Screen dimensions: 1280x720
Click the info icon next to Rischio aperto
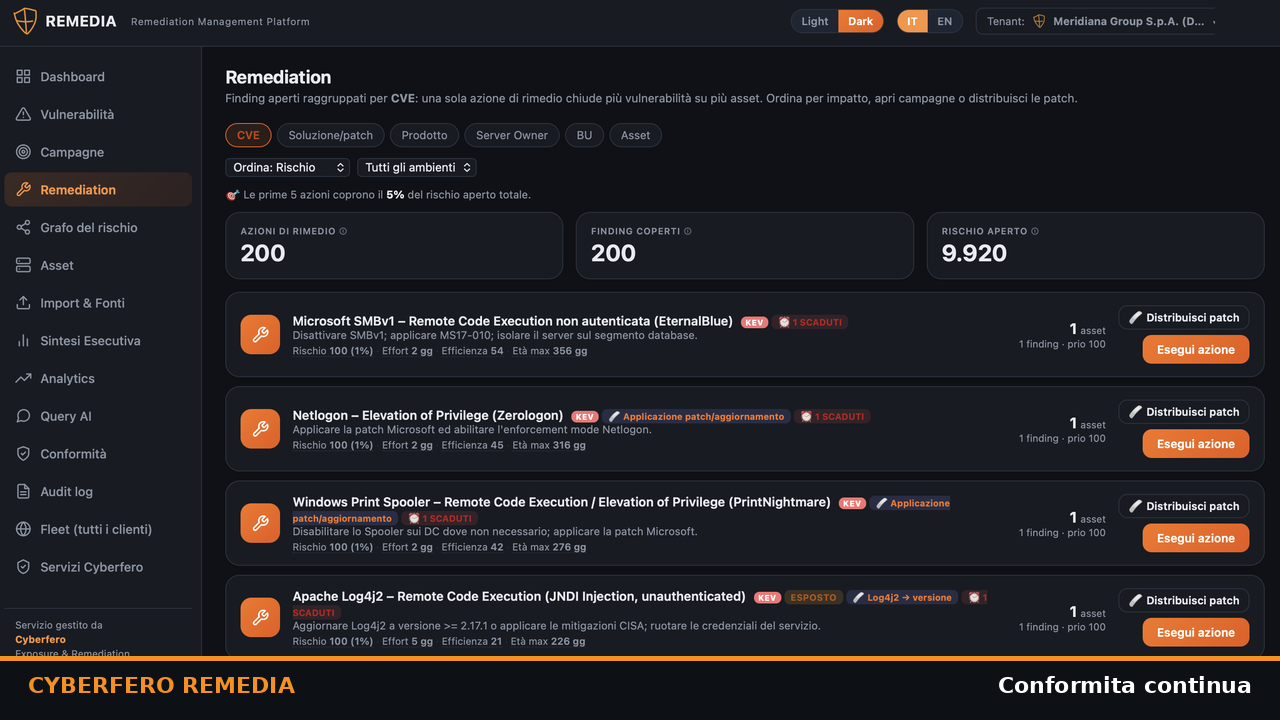[1035, 231]
